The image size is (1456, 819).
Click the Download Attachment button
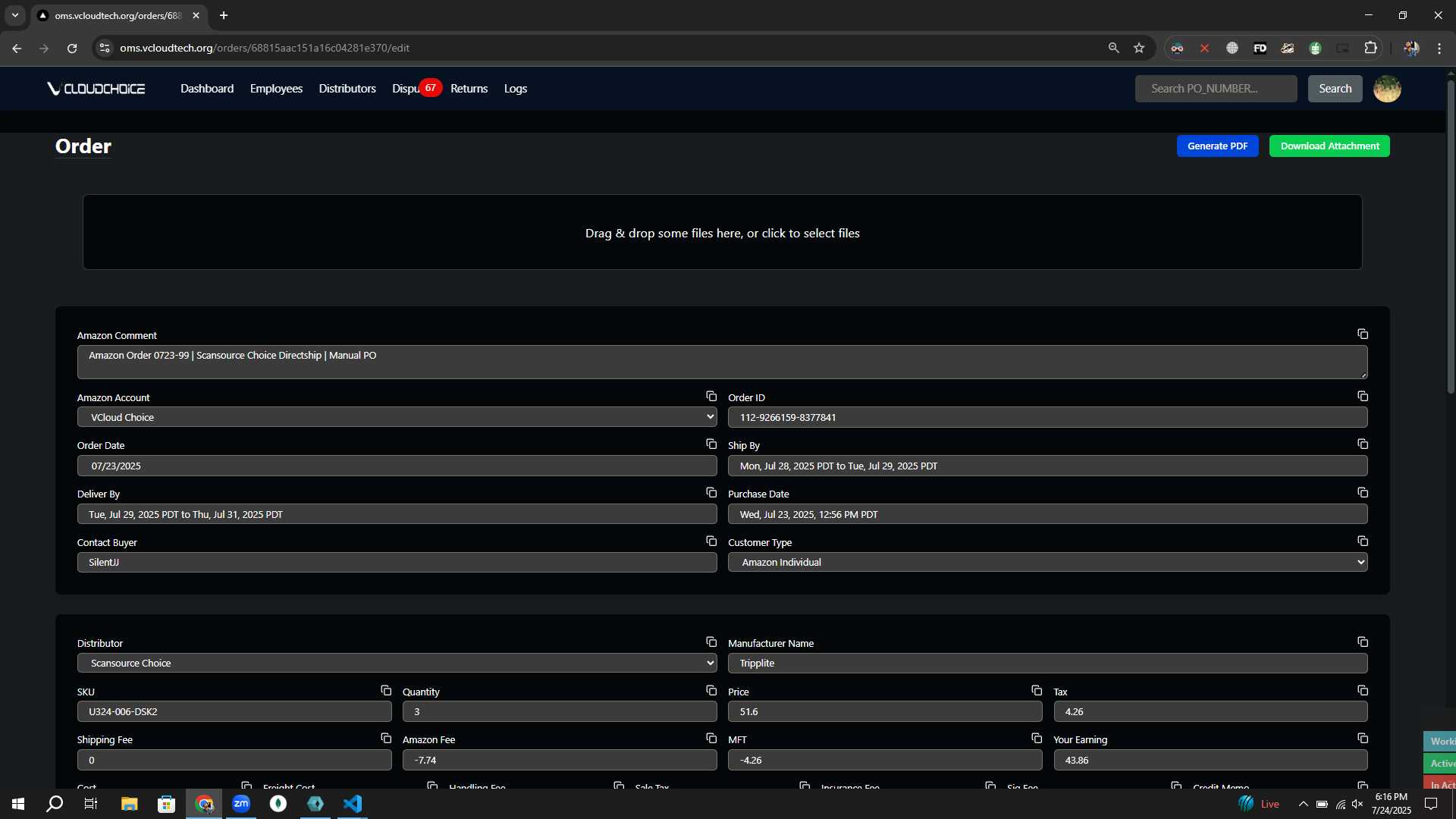[1329, 146]
